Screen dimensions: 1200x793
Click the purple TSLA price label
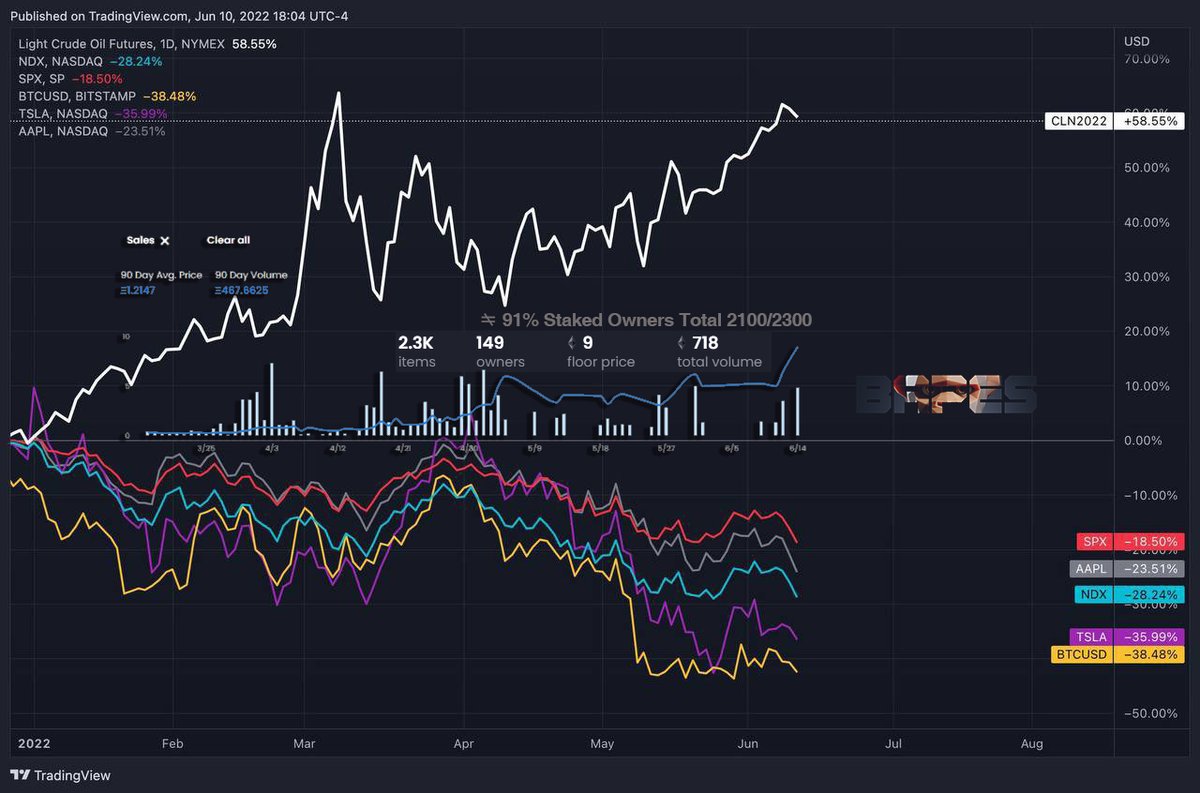pos(1127,637)
